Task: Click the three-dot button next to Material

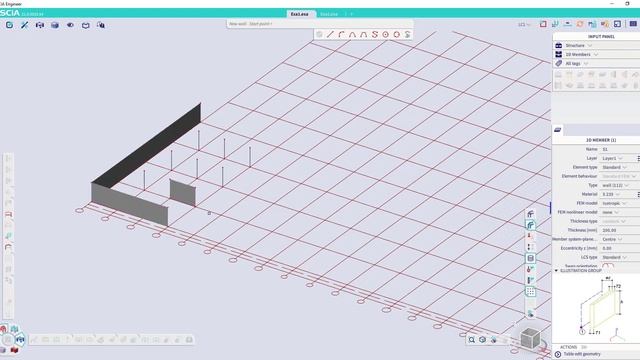Action: coord(638,194)
